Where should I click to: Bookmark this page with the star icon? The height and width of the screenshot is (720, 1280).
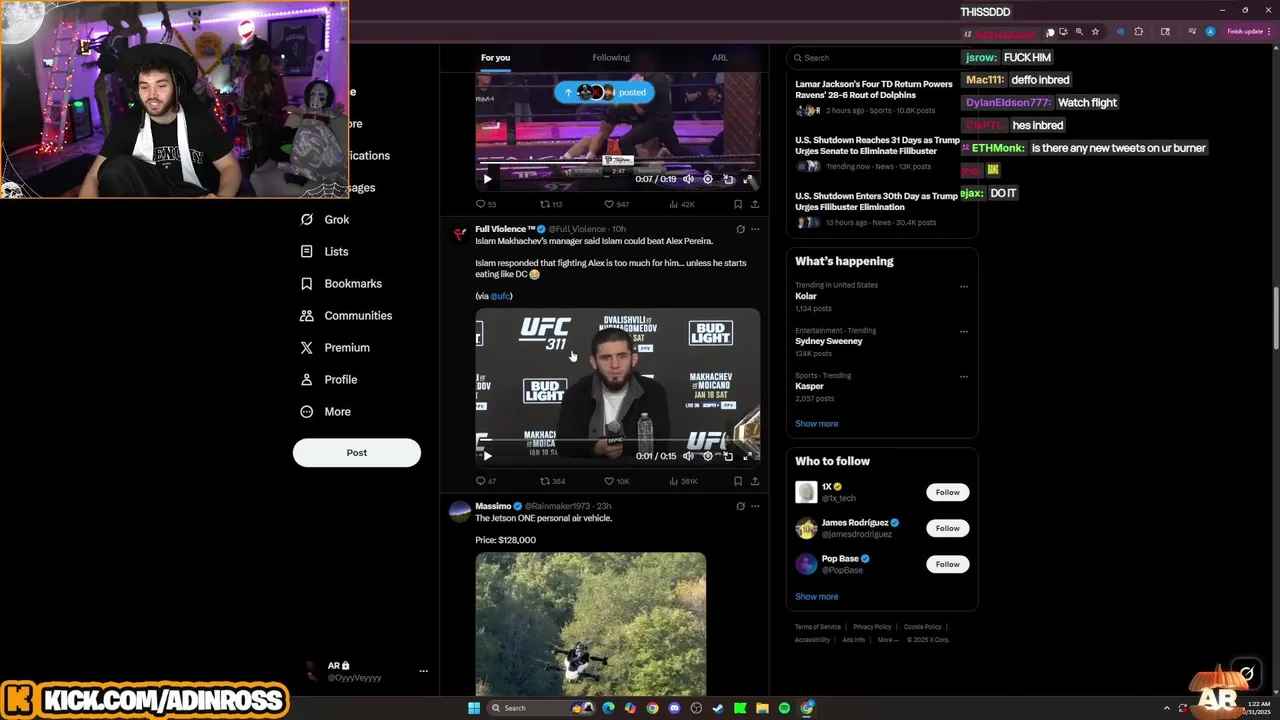tap(1095, 32)
